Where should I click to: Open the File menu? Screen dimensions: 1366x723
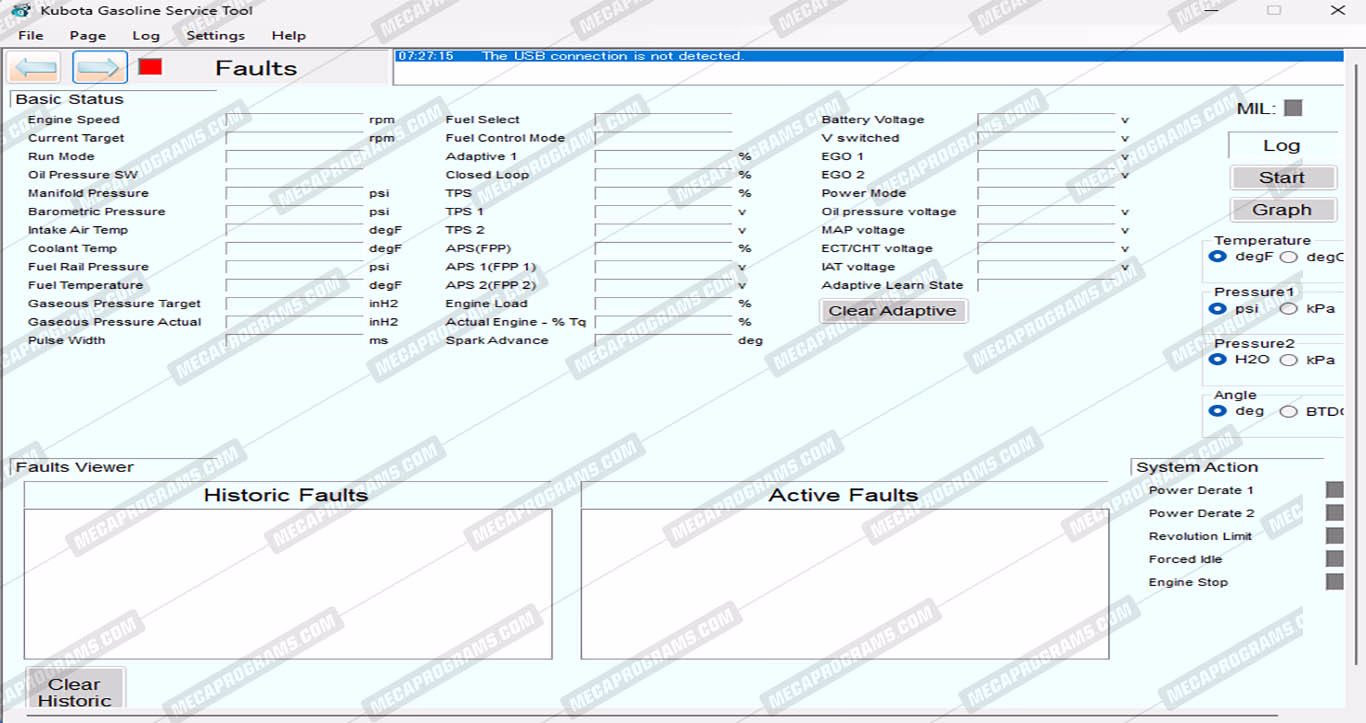(x=31, y=35)
